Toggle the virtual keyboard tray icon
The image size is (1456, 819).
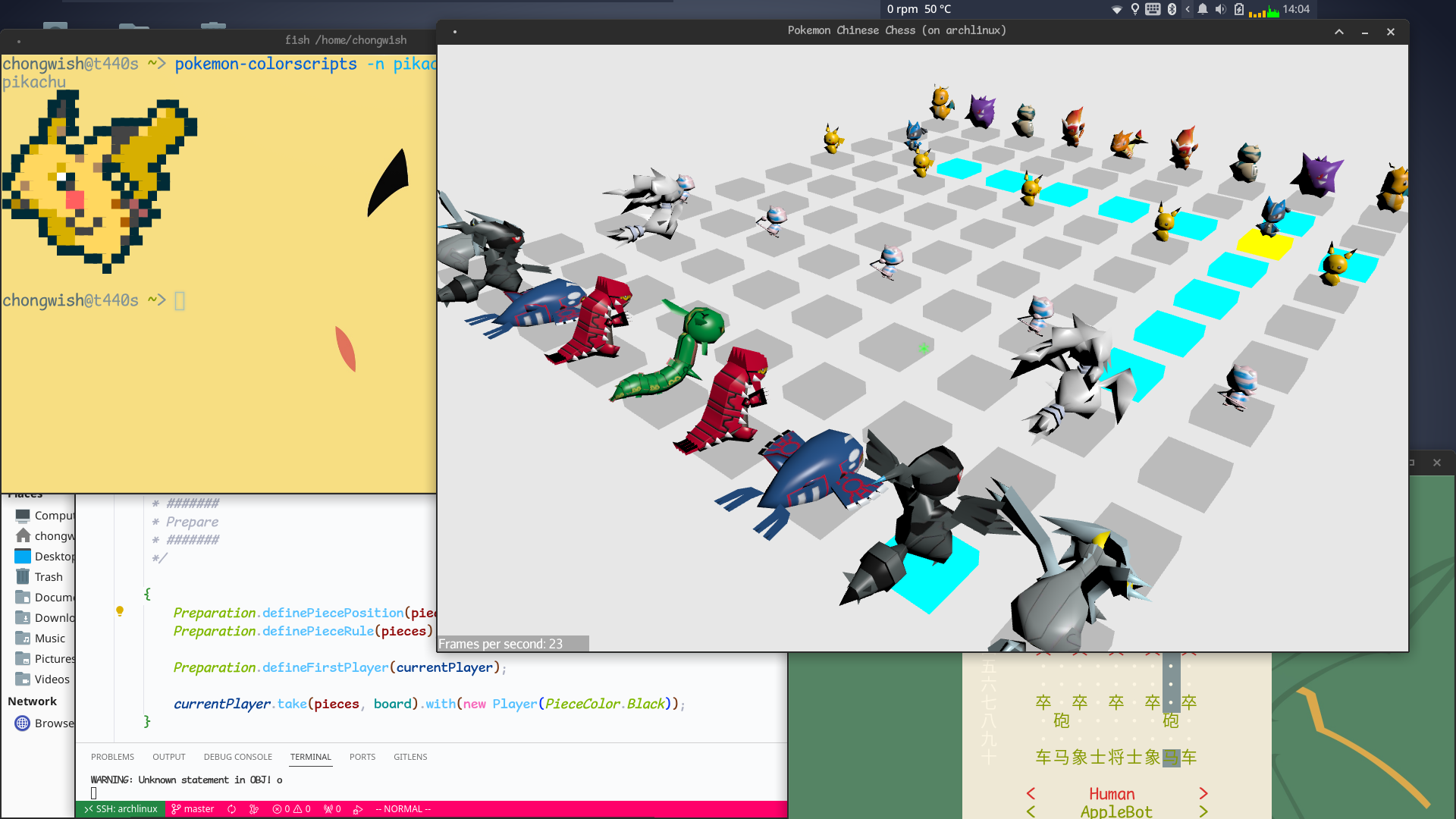click(1153, 9)
